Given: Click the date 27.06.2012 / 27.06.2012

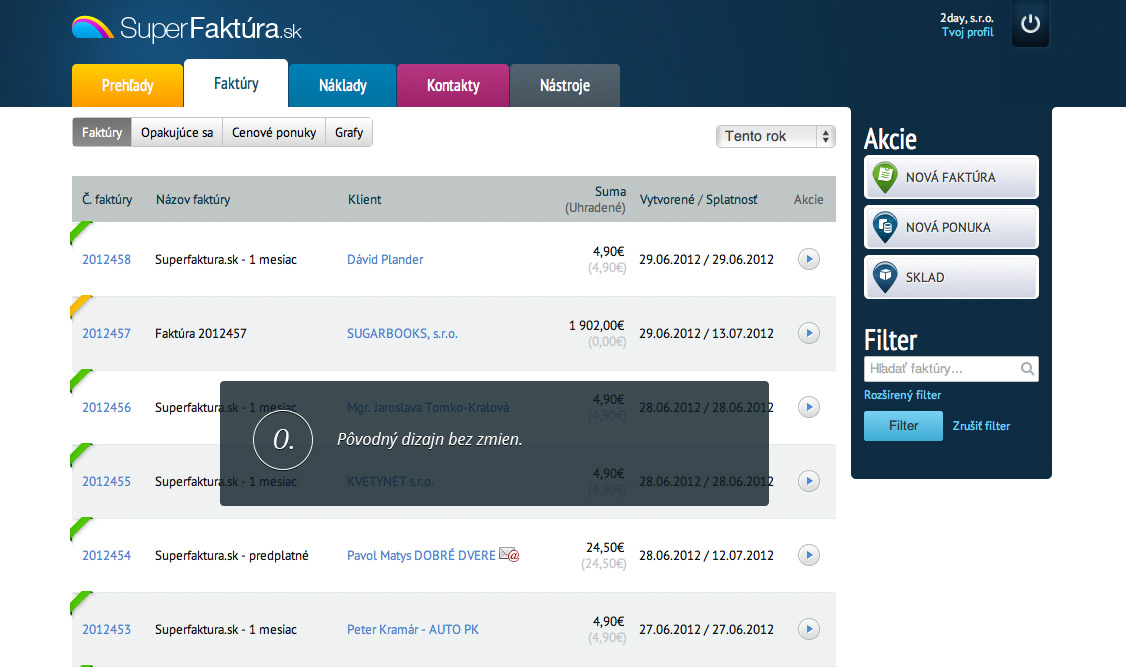Looking at the screenshot, I should coord(707,630).
